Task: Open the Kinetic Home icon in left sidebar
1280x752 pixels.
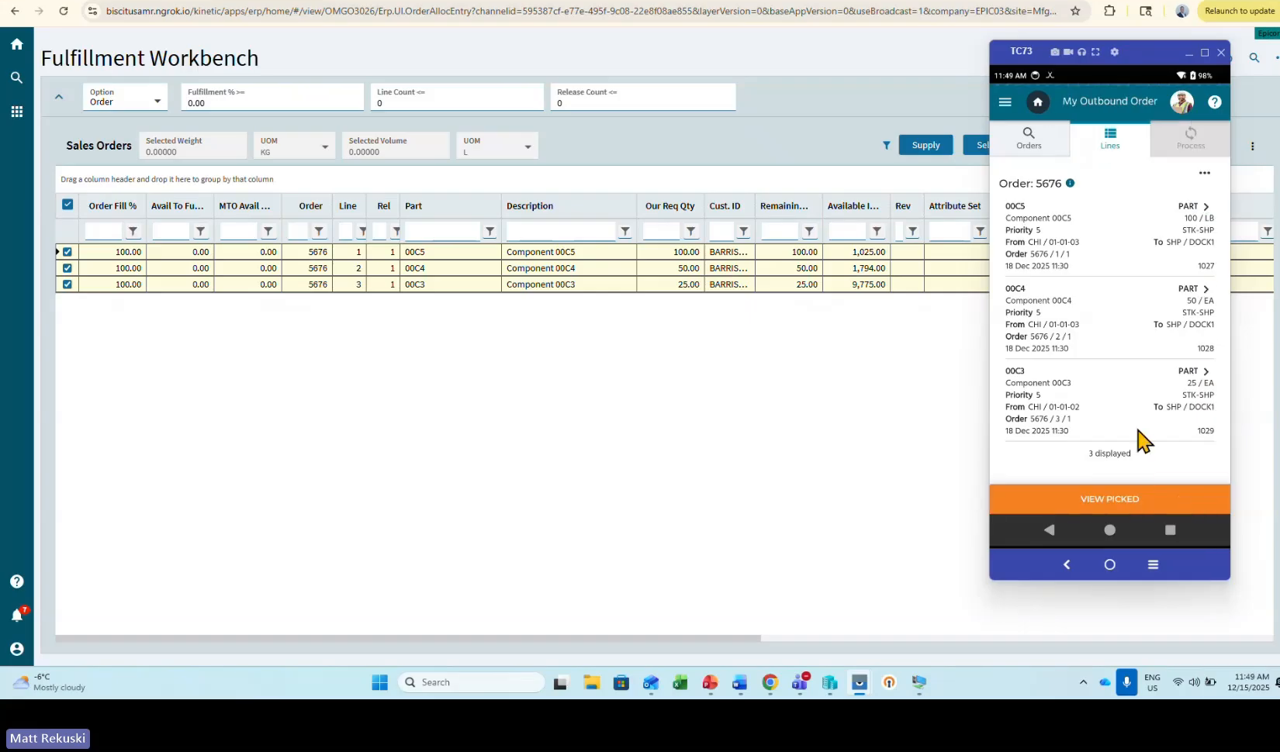Action: coord(16,44)
